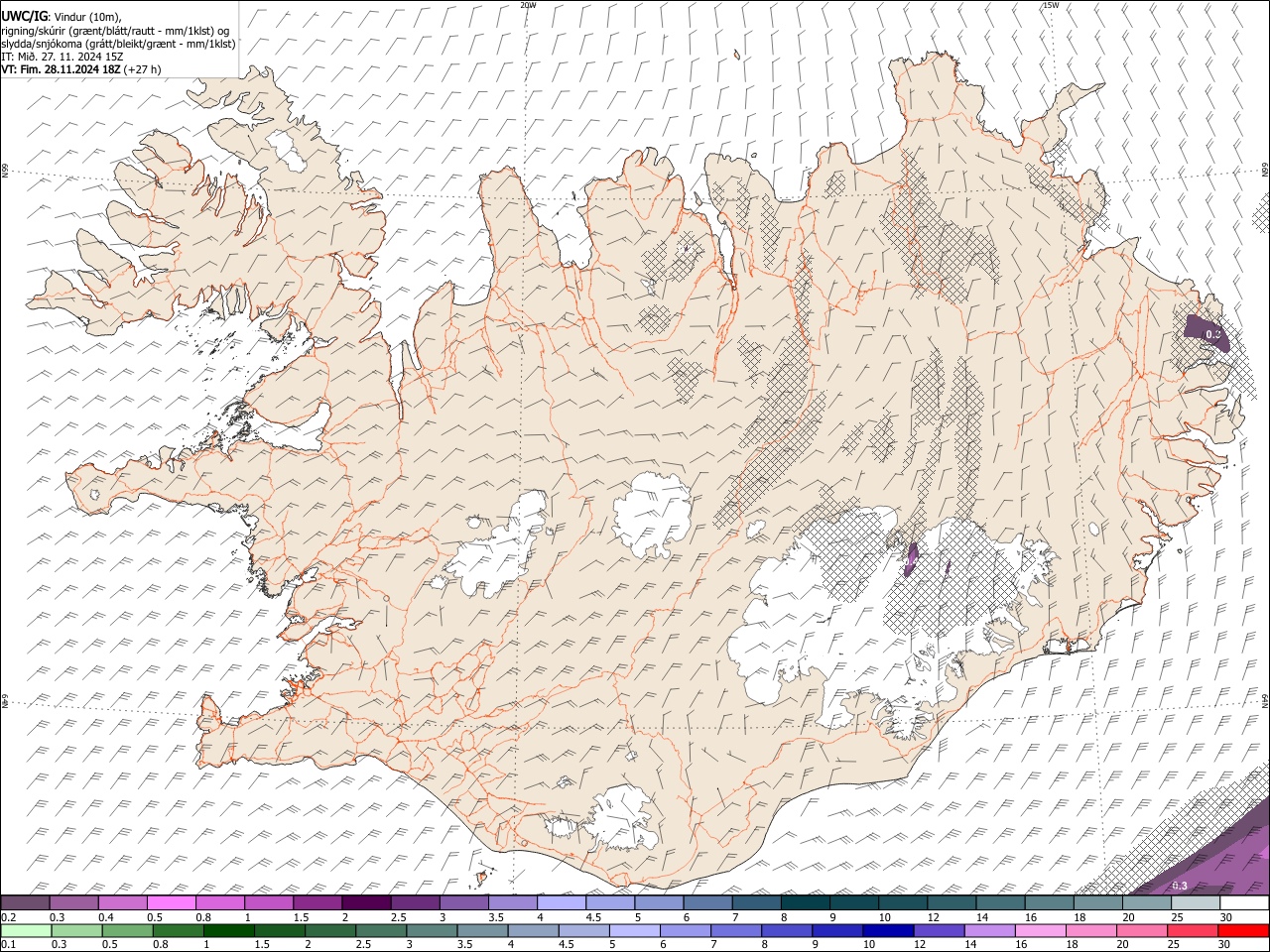Select the upper scale swatch between 3 and 3.5

click(463, 902)
